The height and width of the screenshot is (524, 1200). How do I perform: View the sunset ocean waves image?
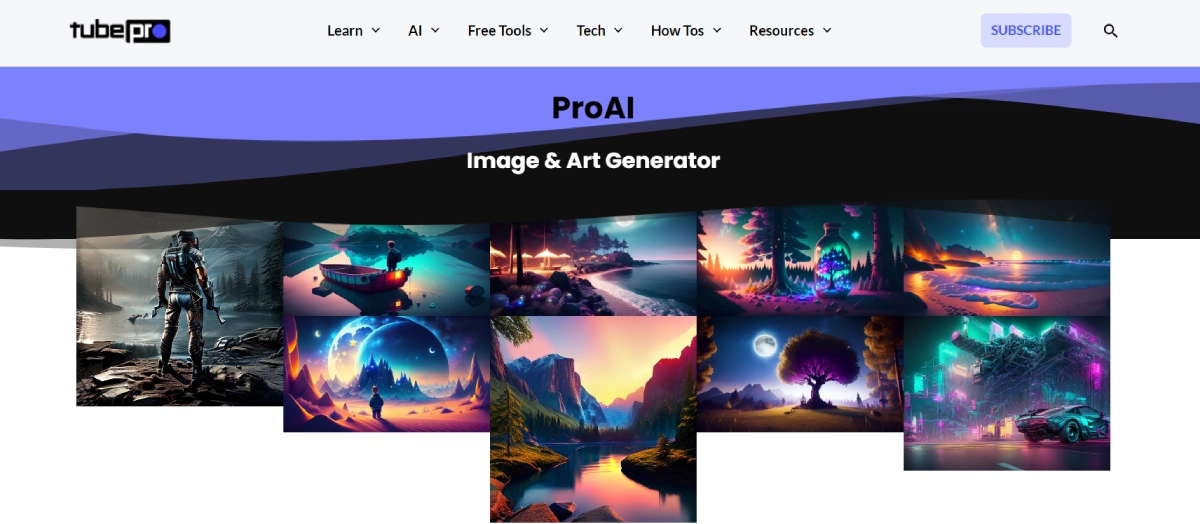[x=1007, y=260]
